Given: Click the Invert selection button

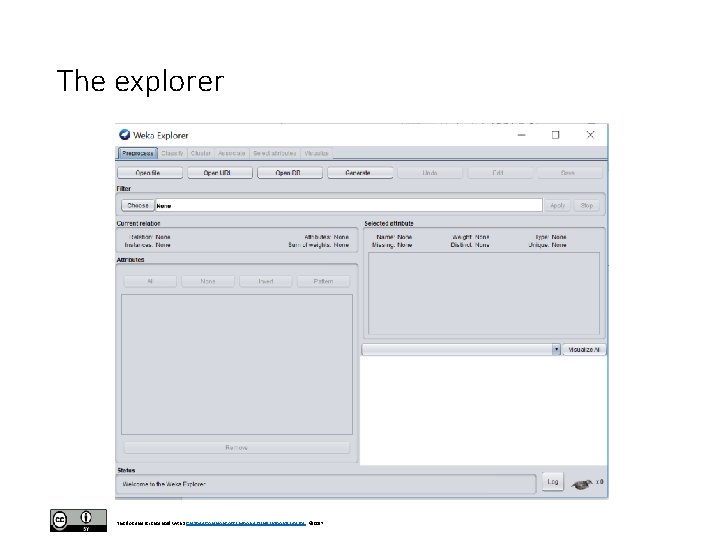Looking at the screenshot, I should tap(265, 281).
